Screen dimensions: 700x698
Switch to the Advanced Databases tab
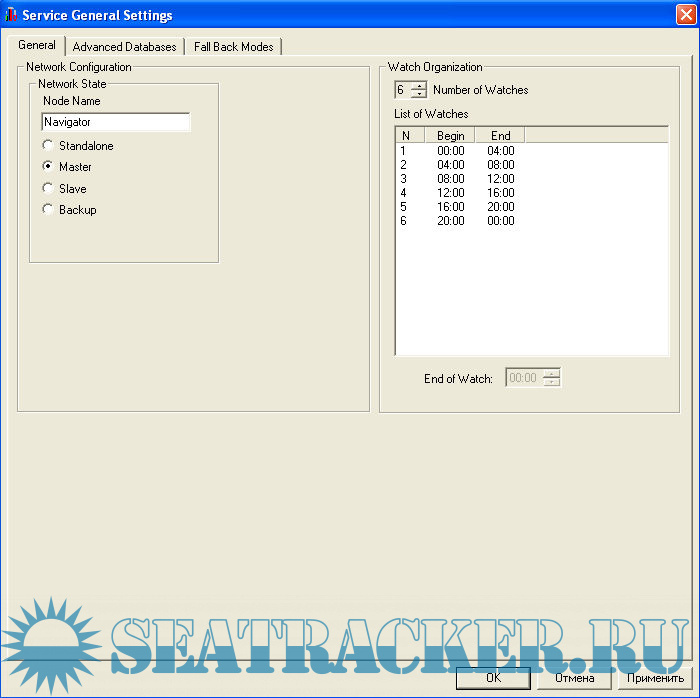[124, 47]
